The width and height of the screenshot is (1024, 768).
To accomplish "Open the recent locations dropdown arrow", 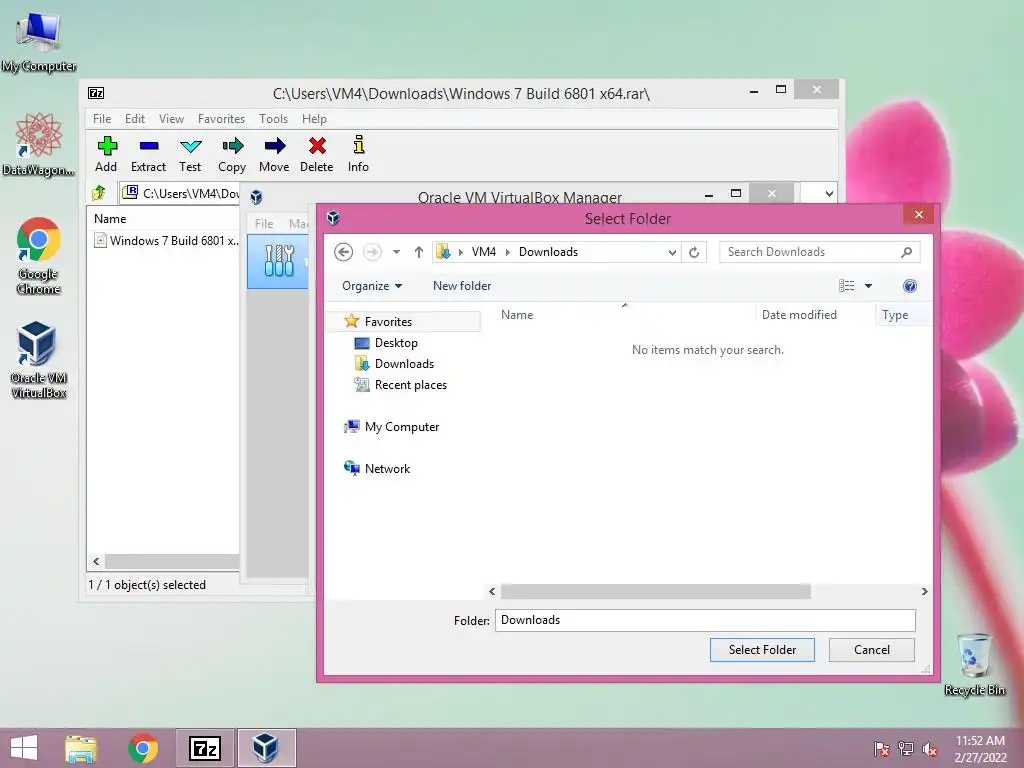I will 396,252.
